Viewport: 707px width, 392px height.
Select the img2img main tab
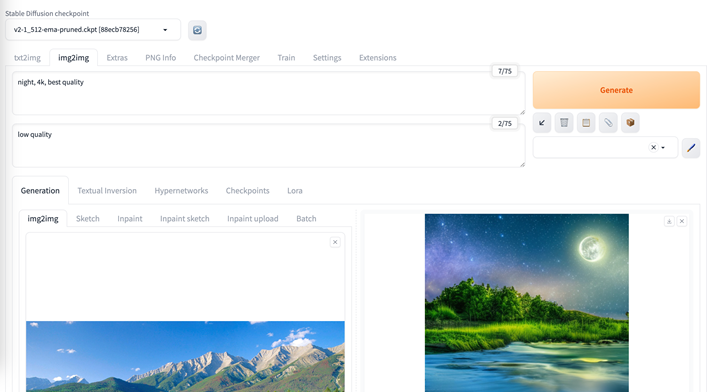(73, 58)
